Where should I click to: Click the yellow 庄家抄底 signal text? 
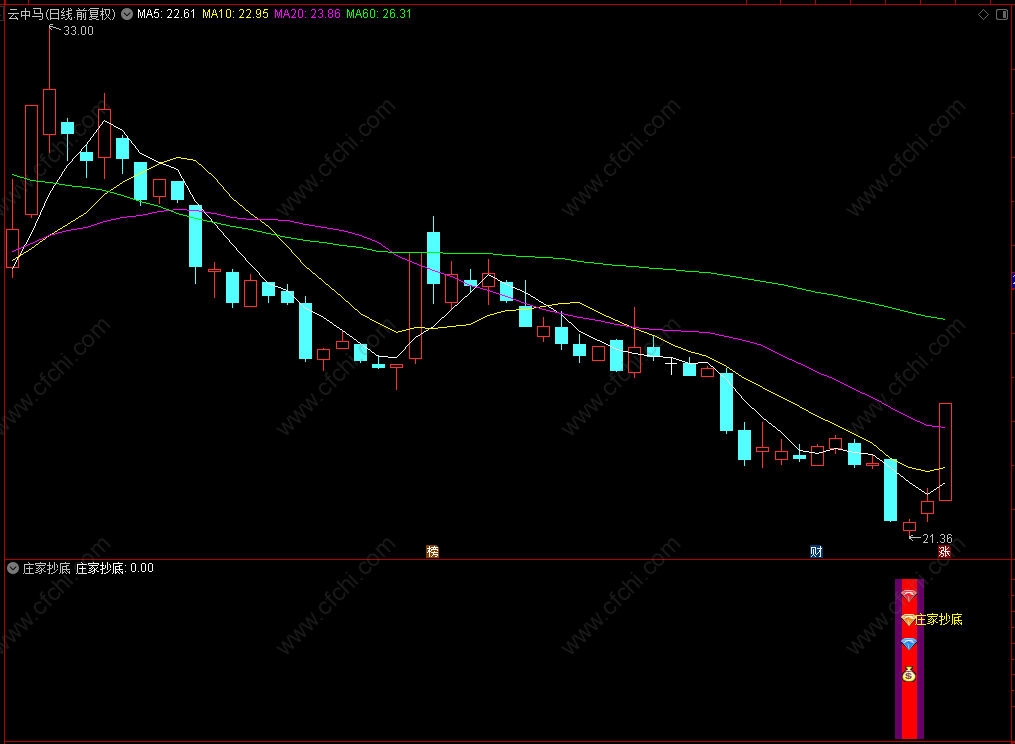pyautogui.click(x=939, y=620)
